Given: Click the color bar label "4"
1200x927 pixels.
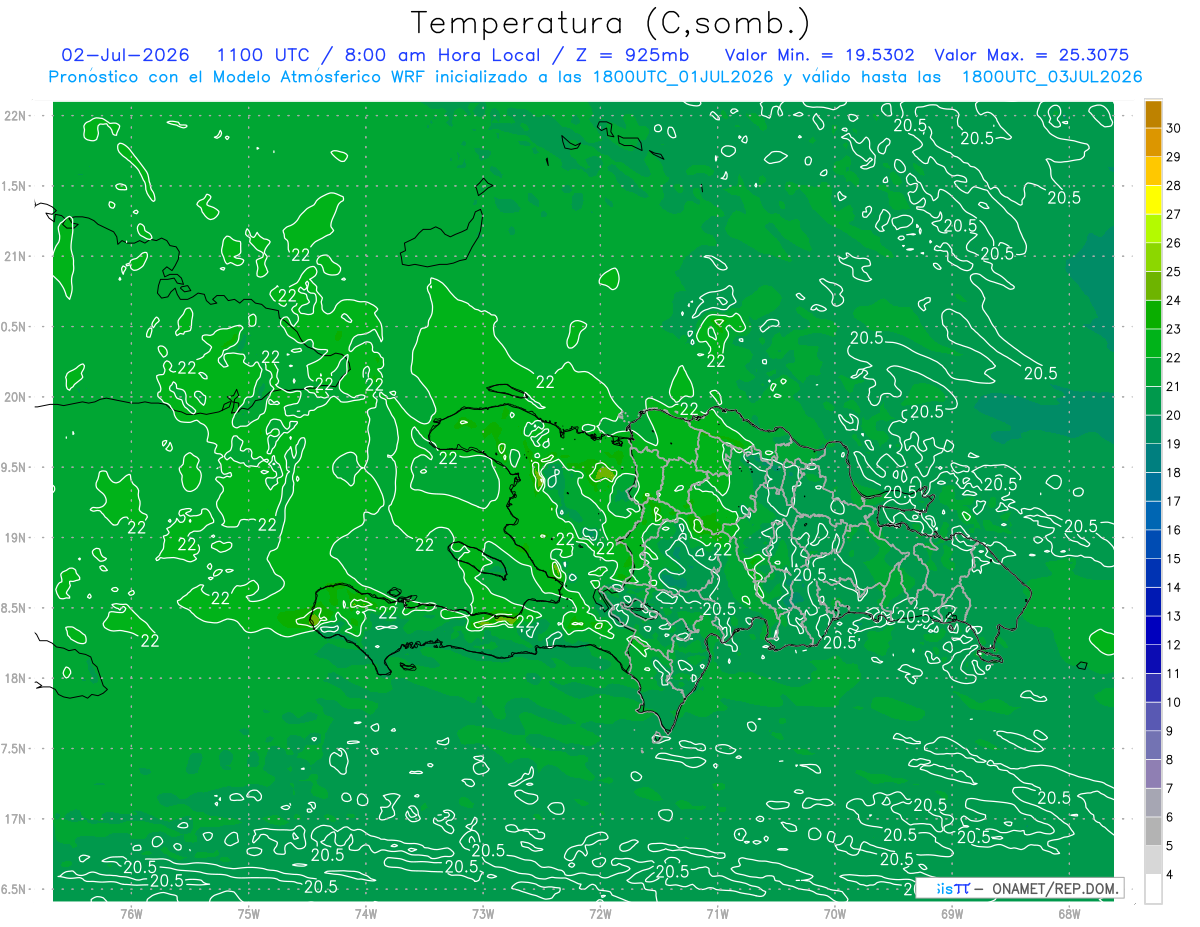Looking at the screenshot, I should coord(1170,875).
